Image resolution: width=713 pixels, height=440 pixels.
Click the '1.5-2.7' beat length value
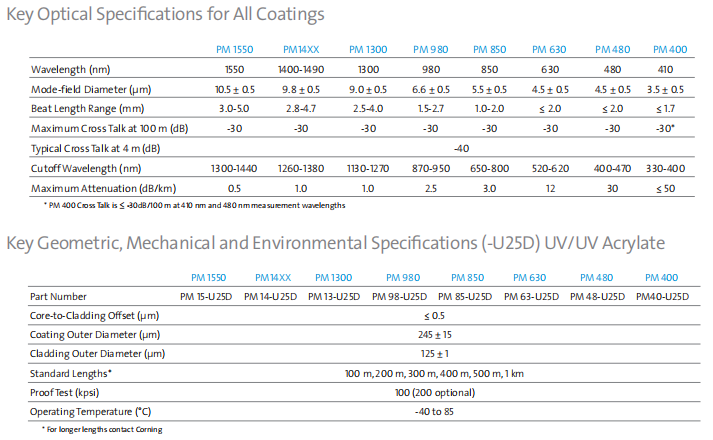431,109
